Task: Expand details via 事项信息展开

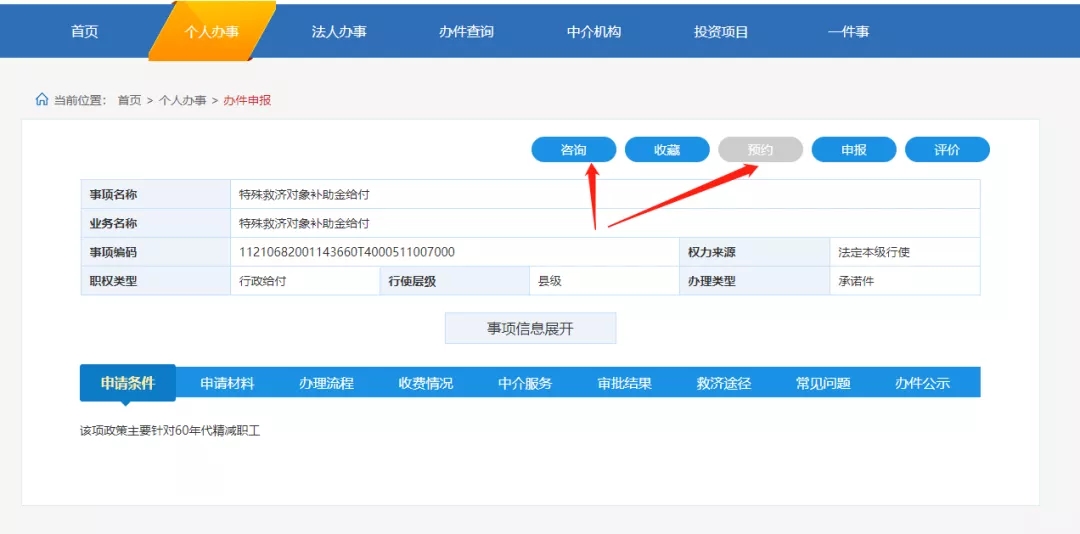Action: tap(530, 328)
